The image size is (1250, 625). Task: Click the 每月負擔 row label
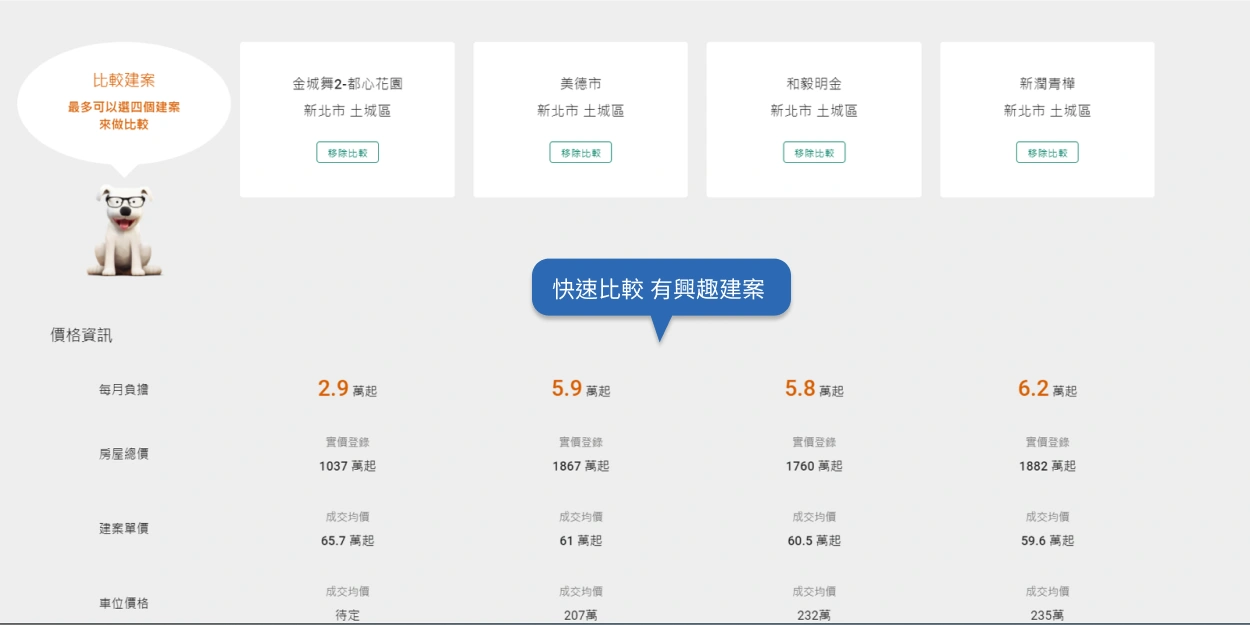tap(124, 390)
